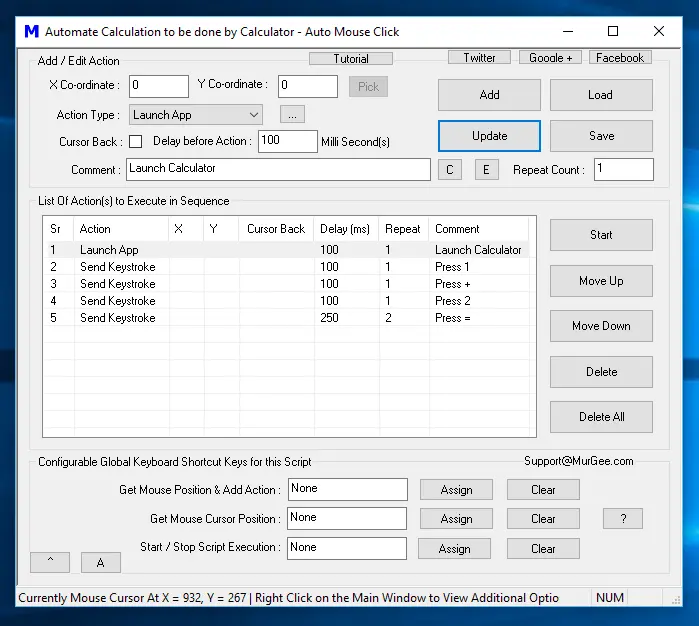
Task: Click the small C button beside Comment
Action: click(449, 170)
